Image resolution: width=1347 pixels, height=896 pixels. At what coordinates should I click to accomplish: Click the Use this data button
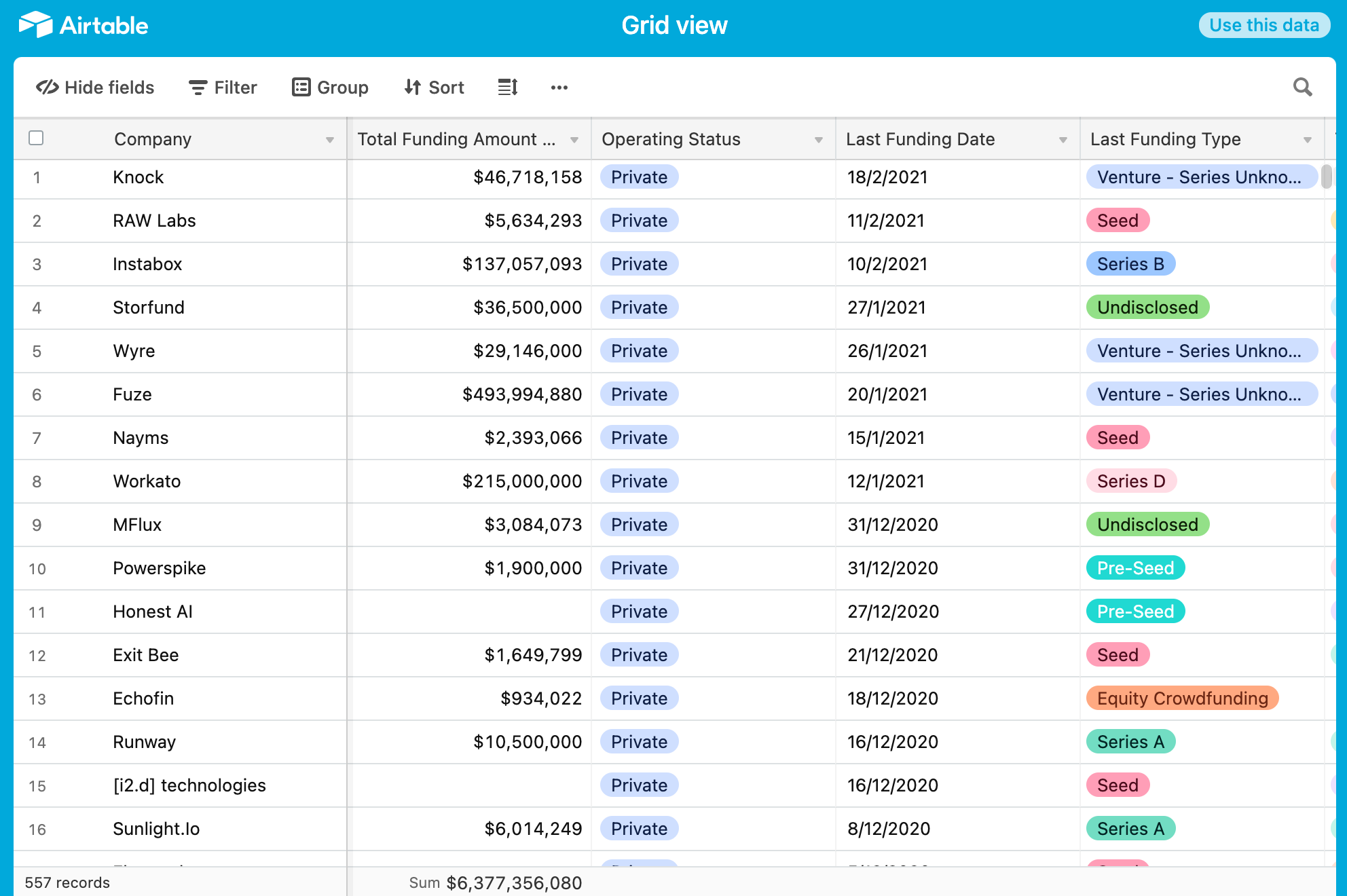pos(1264,25)
